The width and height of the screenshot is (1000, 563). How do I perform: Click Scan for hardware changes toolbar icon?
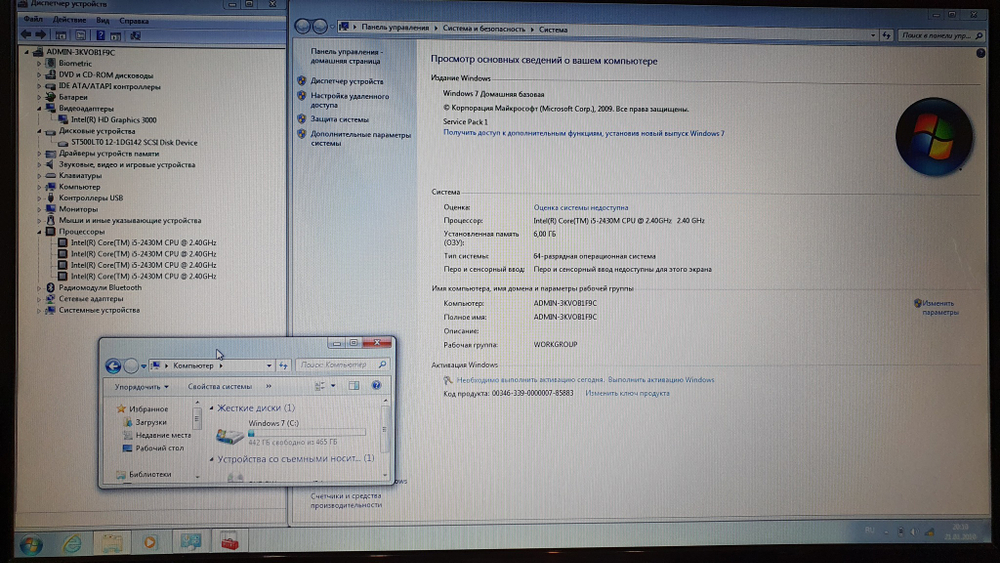coord(135,36)
